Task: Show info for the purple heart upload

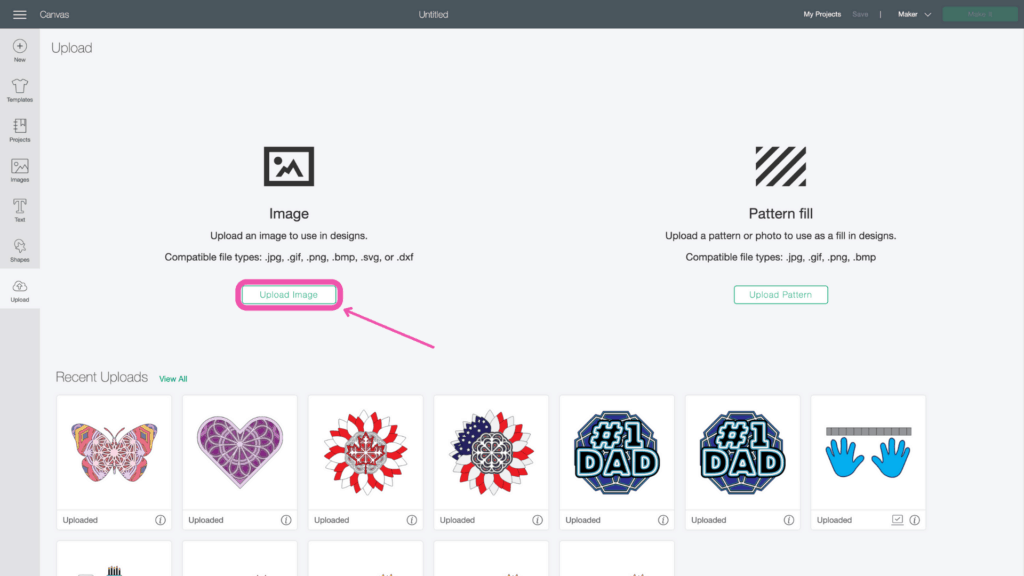Action: pos(286,520)
